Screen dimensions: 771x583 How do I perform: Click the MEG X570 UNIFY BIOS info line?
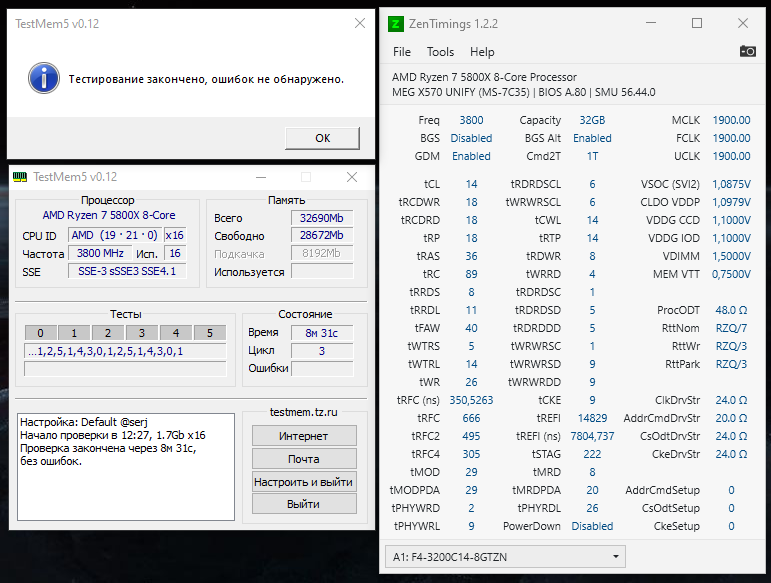tap(524, 92)
